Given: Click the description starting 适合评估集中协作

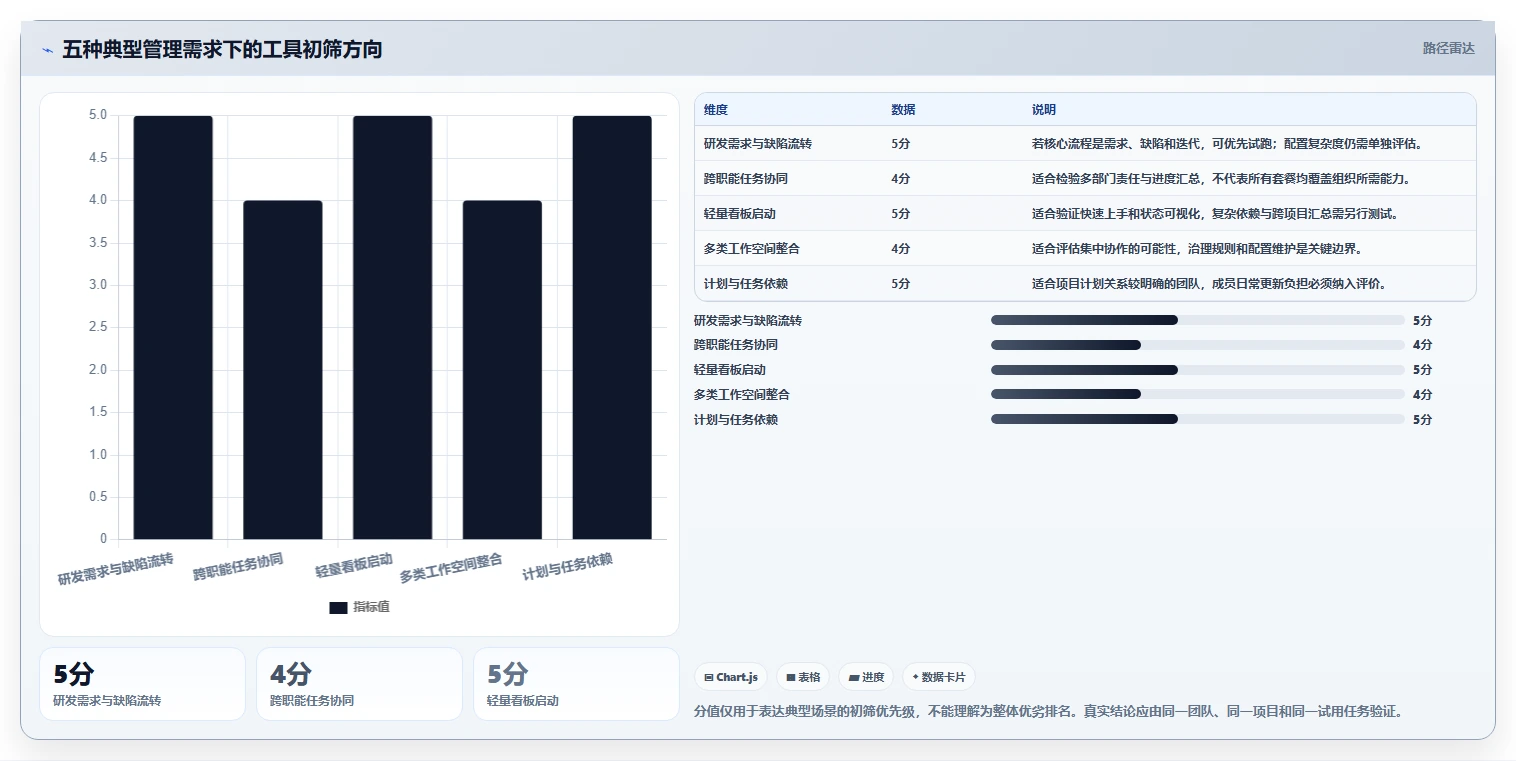Looking at the screenshot, I should (x=1196, y=249).
